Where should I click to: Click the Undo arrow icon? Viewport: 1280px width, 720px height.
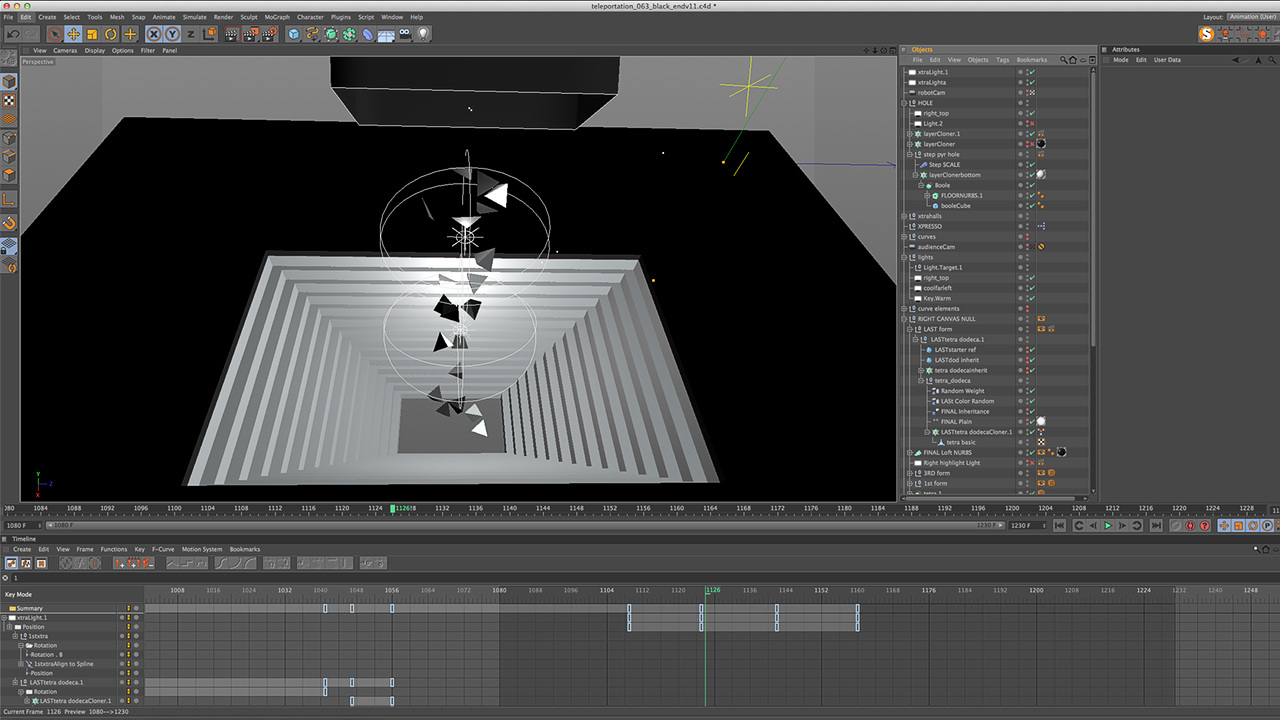[x=13, y=34]
